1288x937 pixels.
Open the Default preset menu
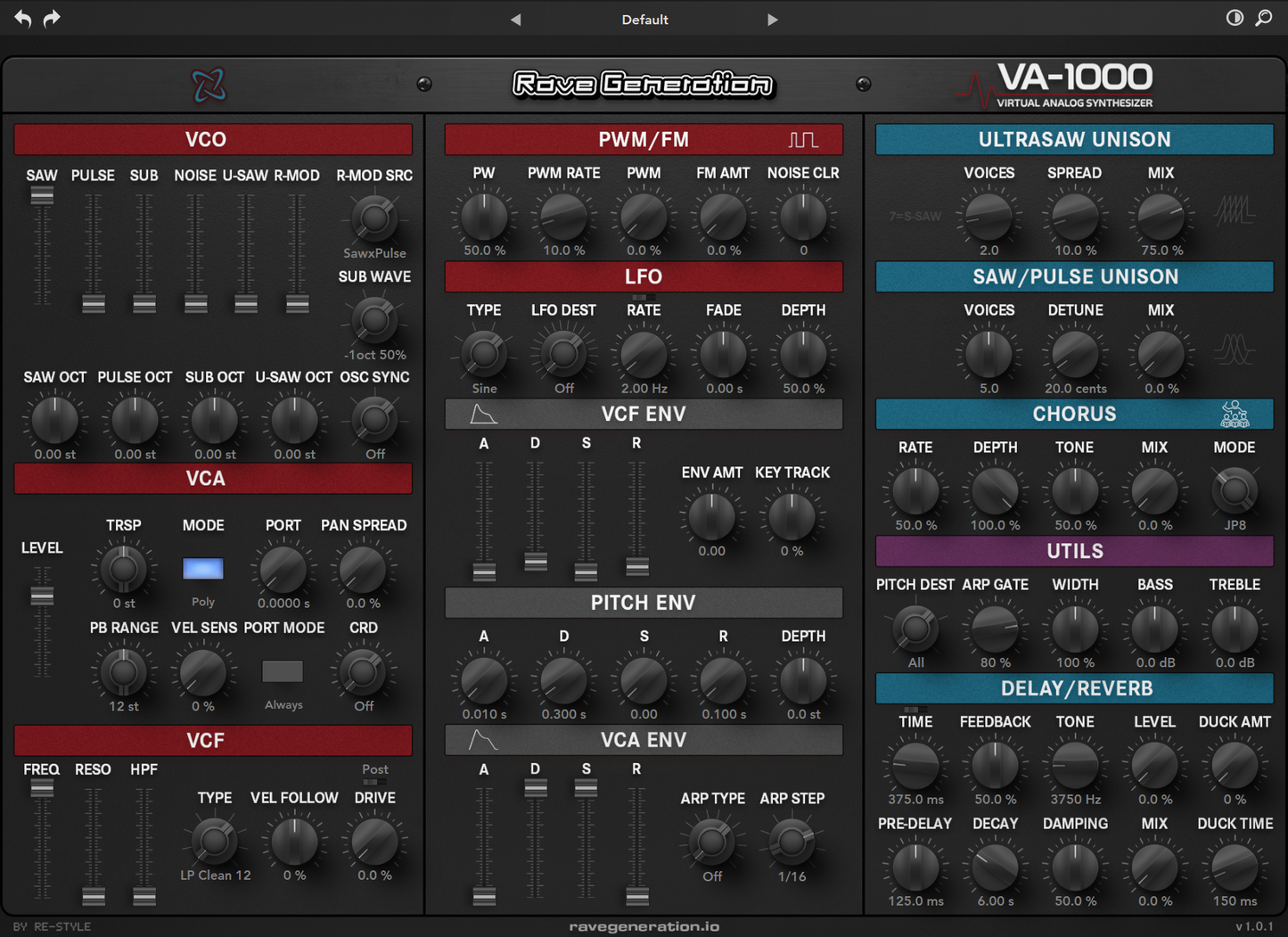coord(644,19)
